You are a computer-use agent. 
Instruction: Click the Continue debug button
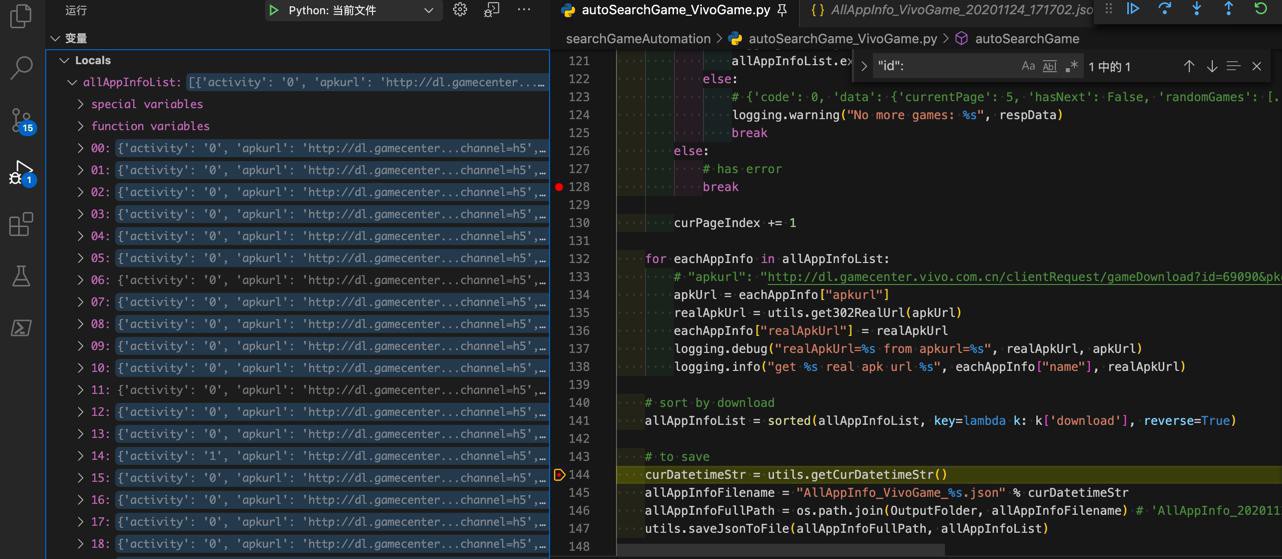pos(1133,9)
